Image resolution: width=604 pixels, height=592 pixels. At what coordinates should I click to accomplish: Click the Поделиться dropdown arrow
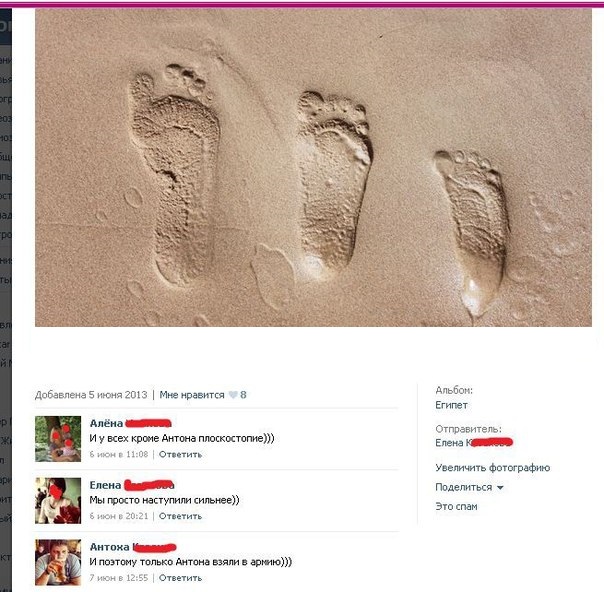coord(500,488)
